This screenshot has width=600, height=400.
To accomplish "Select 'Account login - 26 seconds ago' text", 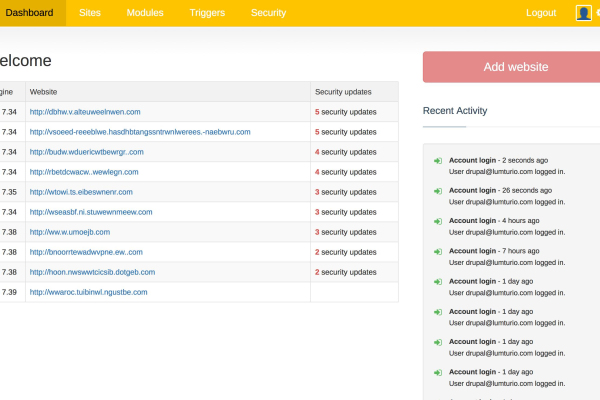I will click(x=501, y=190).
